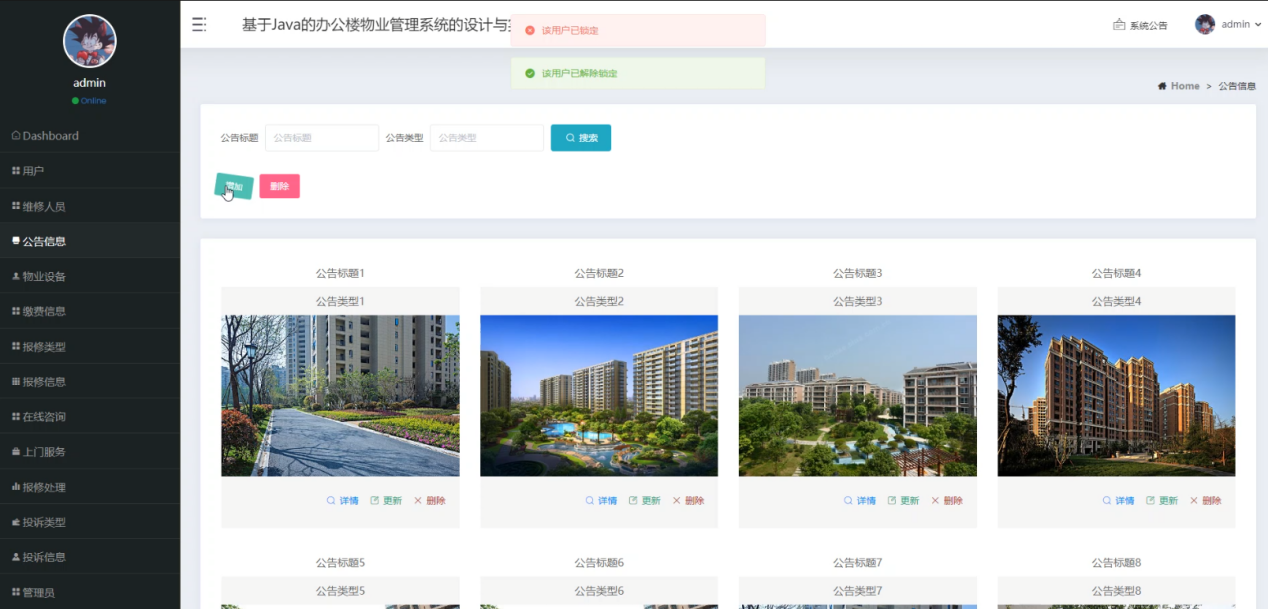1268x609 pixels.
Task: Click the 公告标题1 card title text
Action: (340, 273)
